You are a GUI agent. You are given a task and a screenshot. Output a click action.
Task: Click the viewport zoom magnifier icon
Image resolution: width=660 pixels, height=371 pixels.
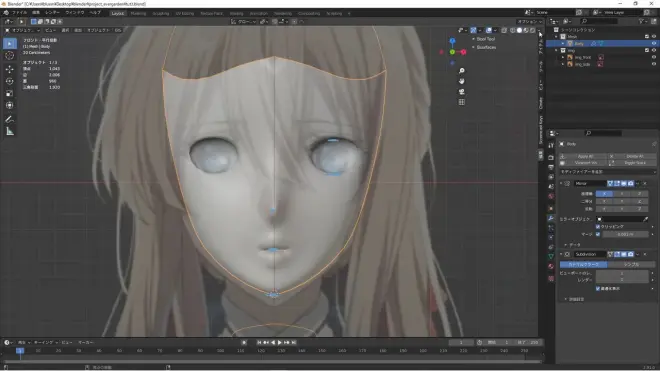(x=462, y=71)
